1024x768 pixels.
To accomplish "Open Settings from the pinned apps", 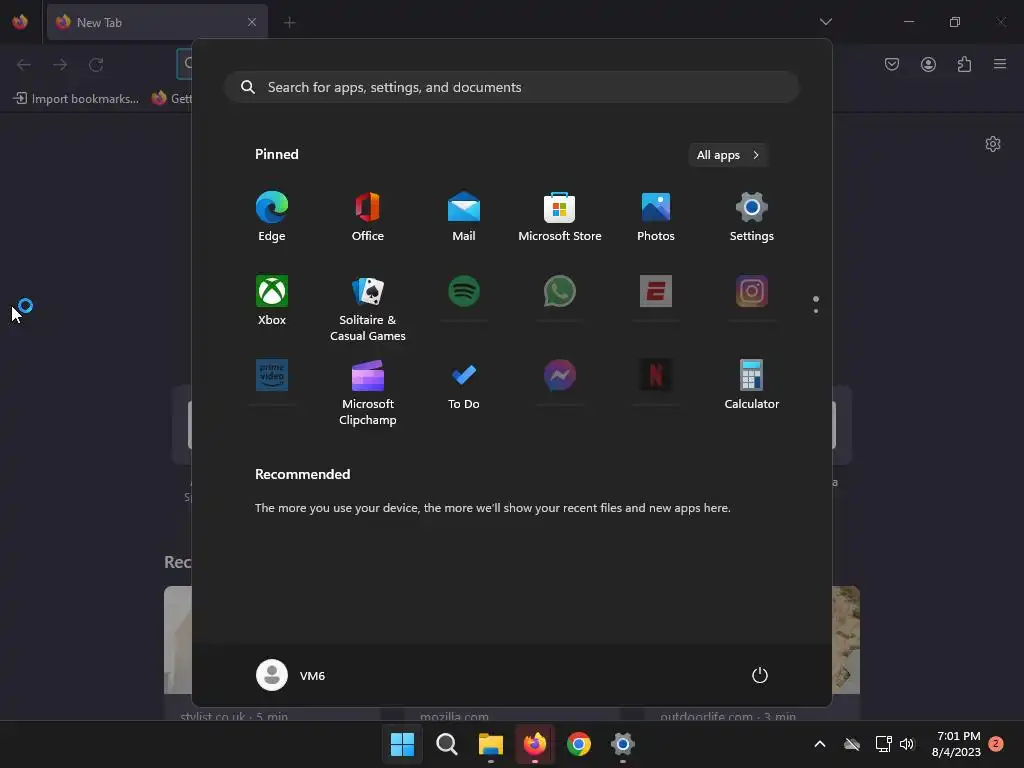I will pyautogui.click(x=752, y=217).
